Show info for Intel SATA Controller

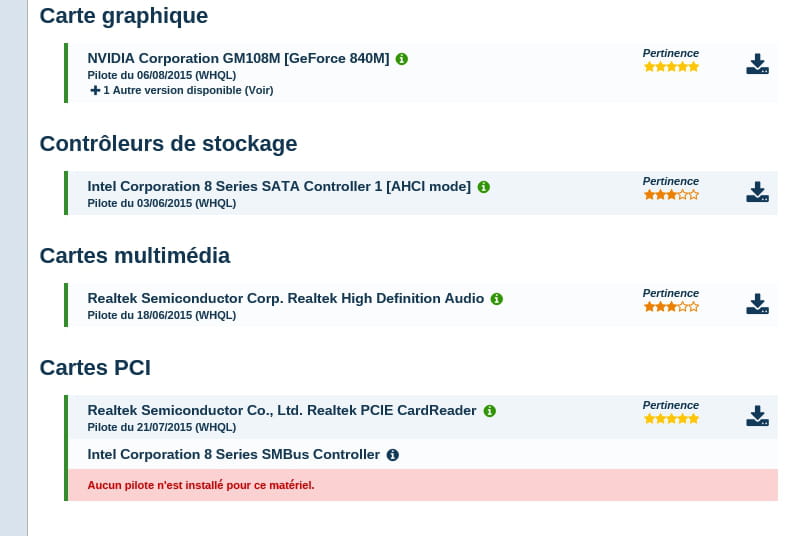tap(484, 187)
